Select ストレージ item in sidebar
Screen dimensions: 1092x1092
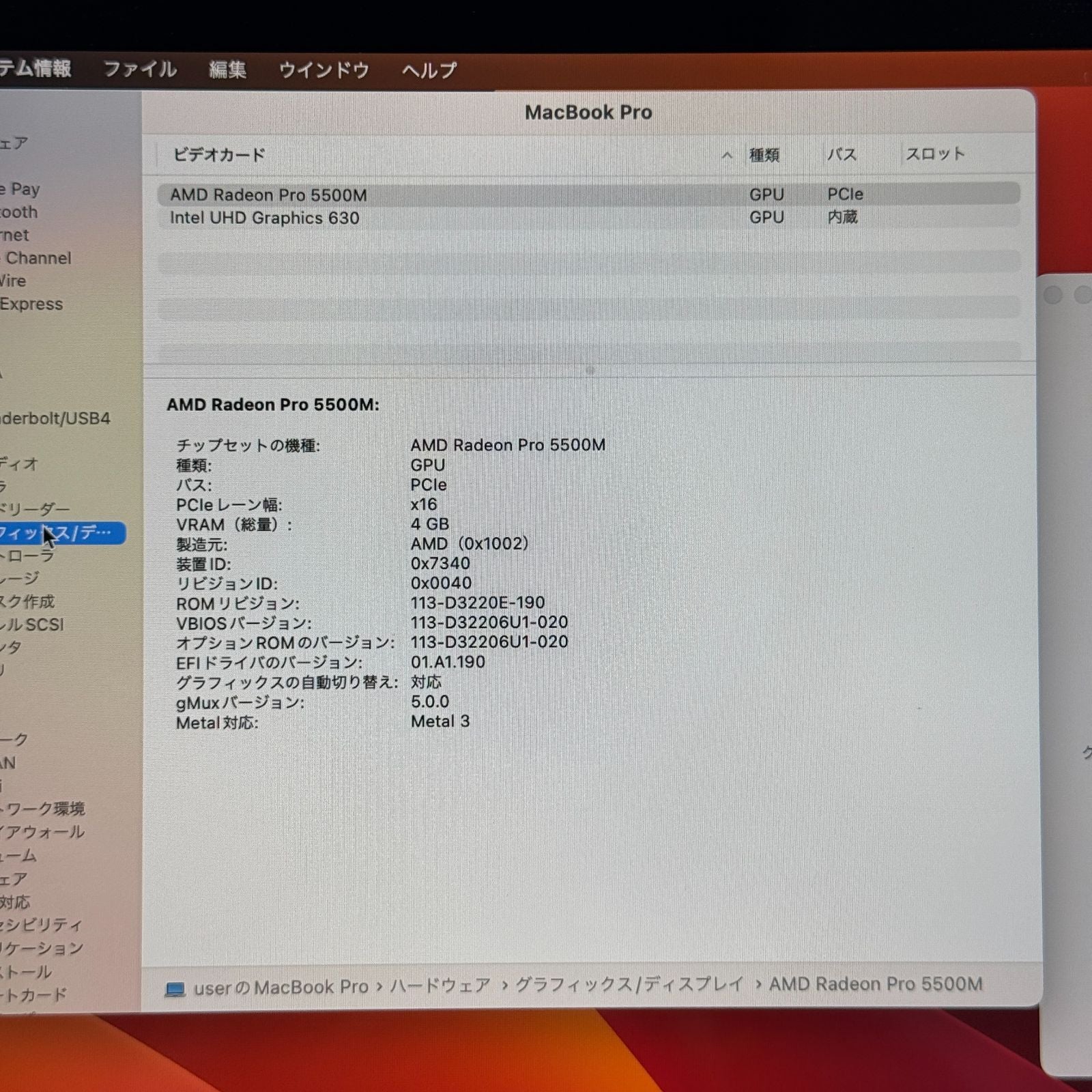pos(20,579)
